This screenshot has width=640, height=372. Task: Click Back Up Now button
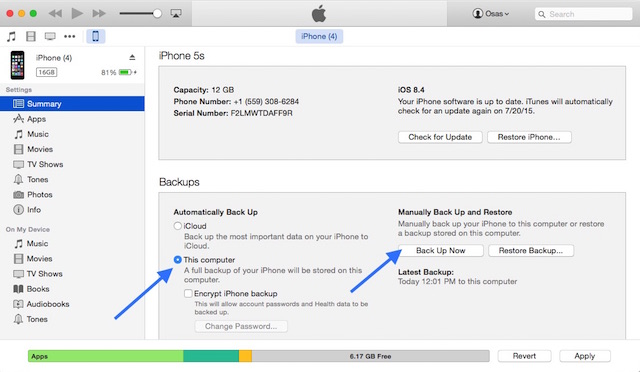441,250
